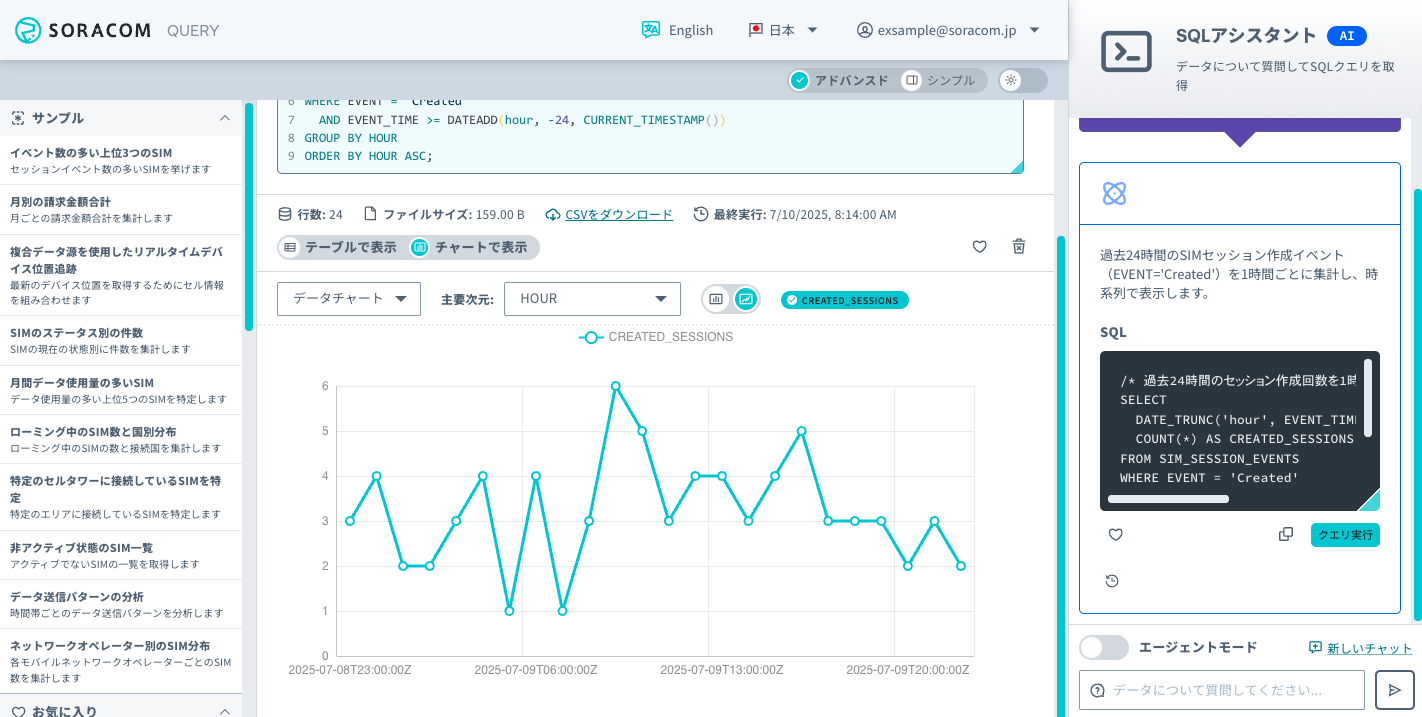Click the CSV download cloud icon

pos(553,214)
